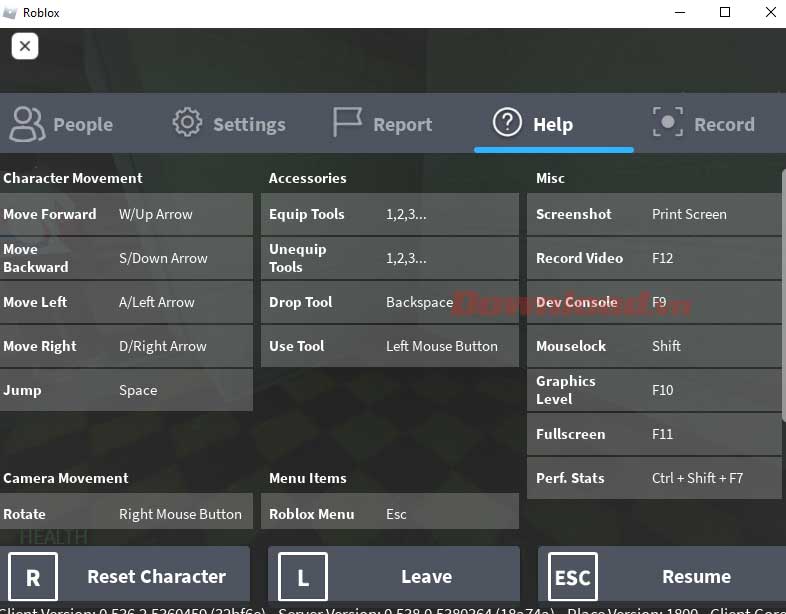Click the Print Screen key binding

click(x=689, y=214)
